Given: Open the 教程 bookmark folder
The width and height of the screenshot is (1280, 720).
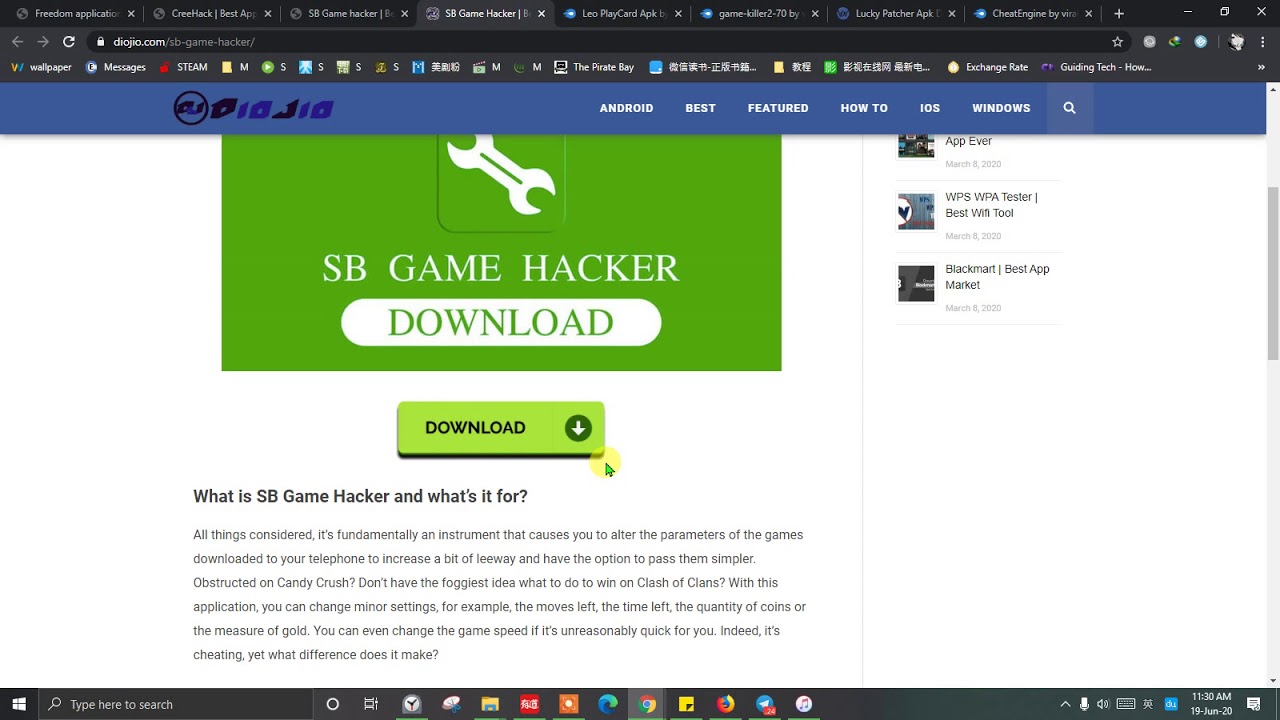Looking at the screenshot, I should (x=791, y=67).
